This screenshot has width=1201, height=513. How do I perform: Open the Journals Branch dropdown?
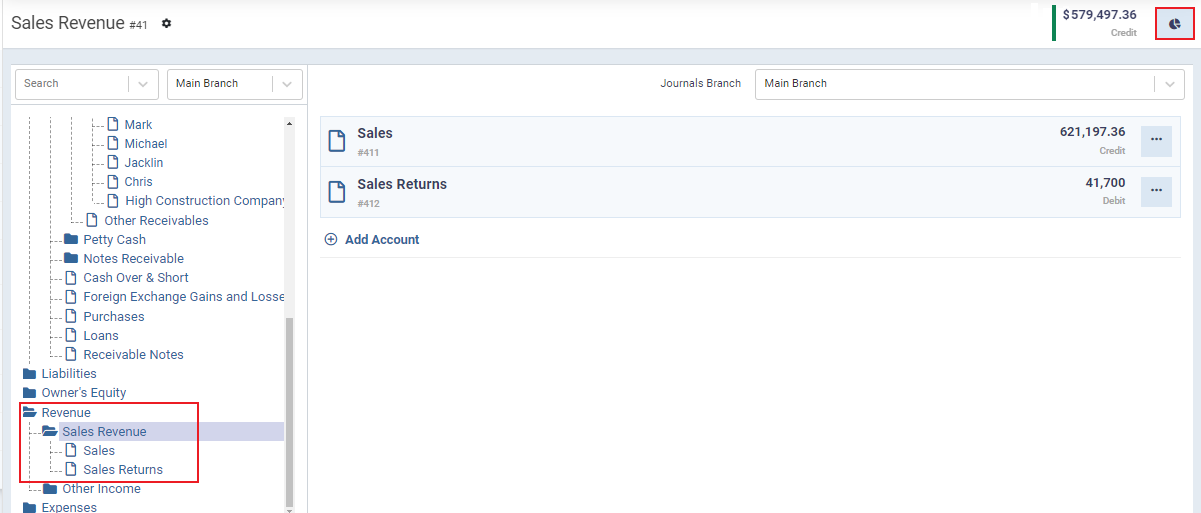pos(970,84)
